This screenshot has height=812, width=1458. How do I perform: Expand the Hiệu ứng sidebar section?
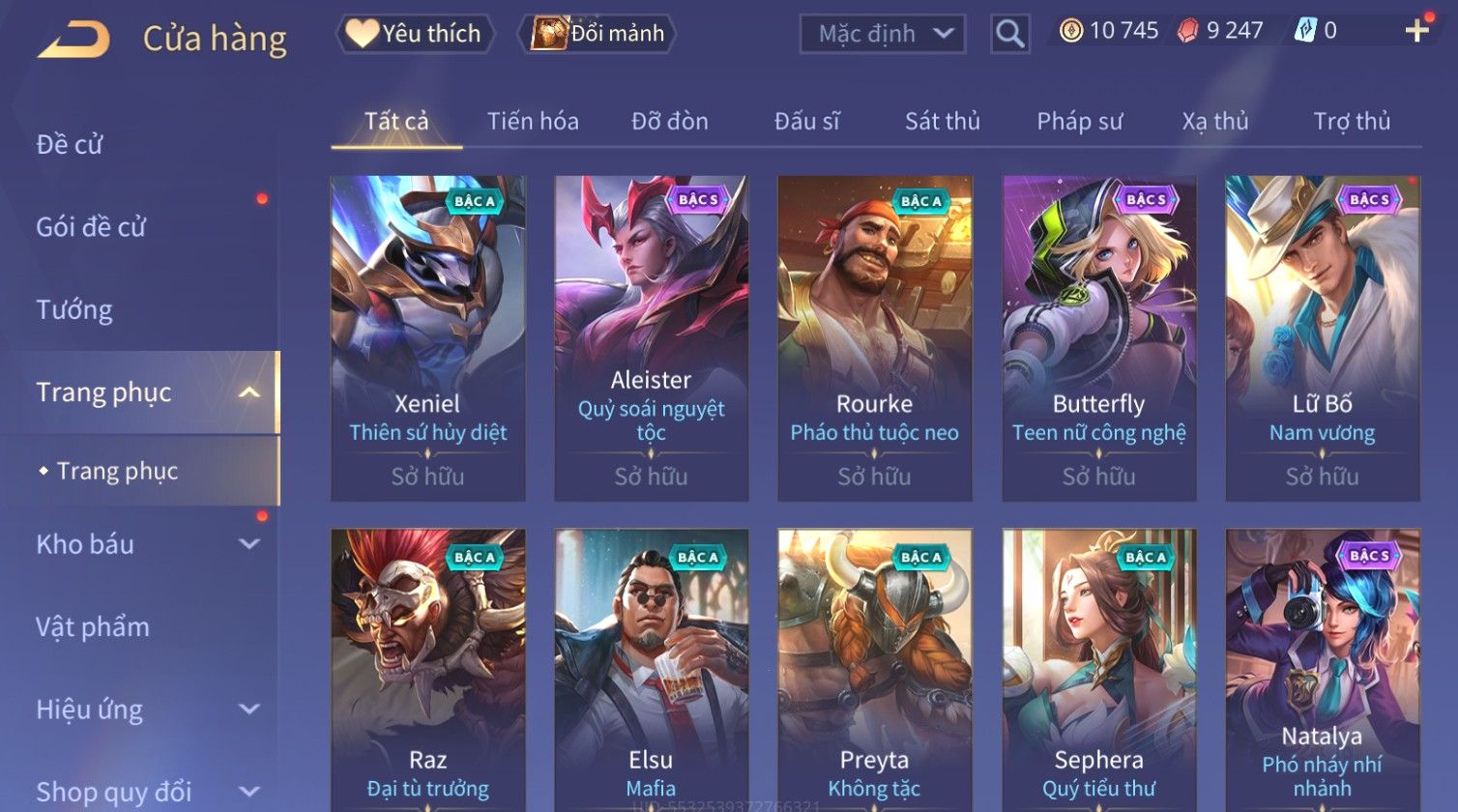[x=249, y=710]
